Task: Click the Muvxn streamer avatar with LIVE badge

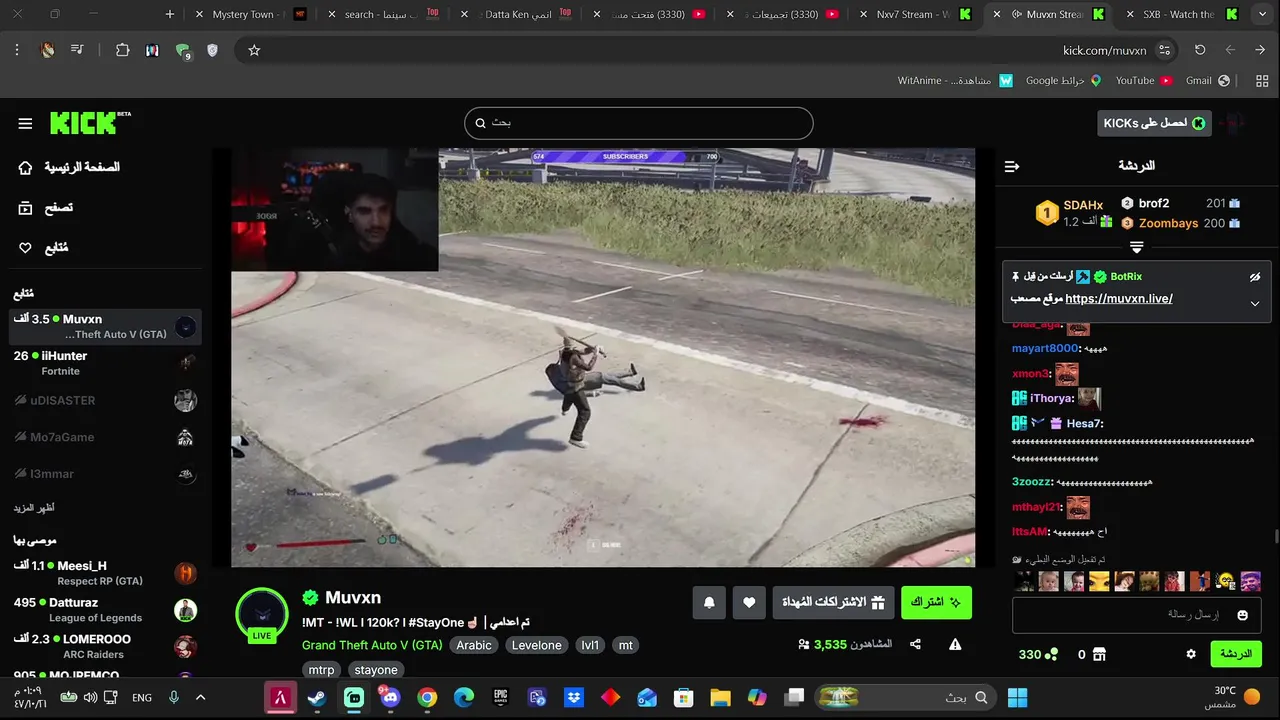Action: (262, 614)
